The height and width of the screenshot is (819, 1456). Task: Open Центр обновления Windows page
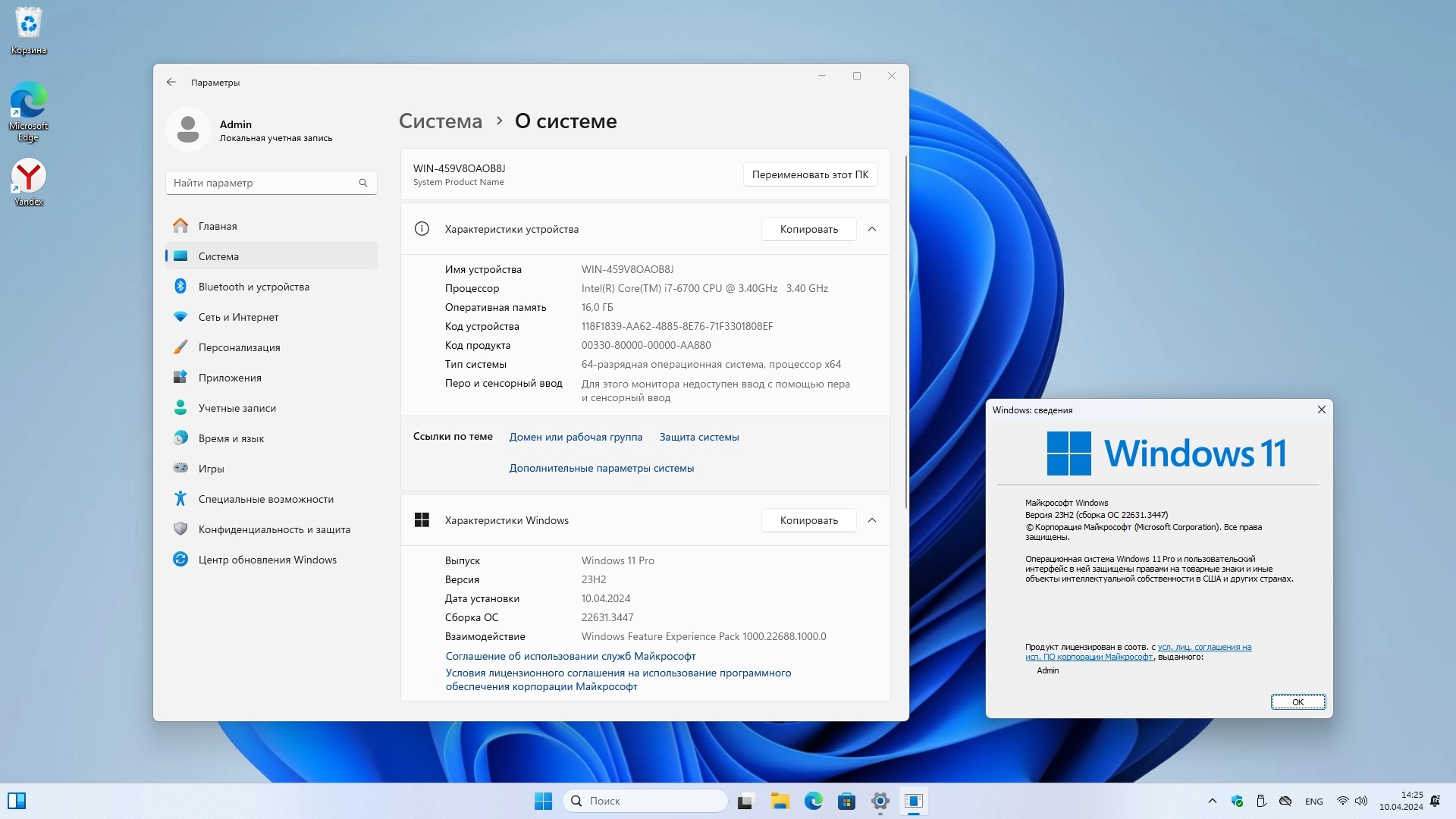(x=267, y=560)
